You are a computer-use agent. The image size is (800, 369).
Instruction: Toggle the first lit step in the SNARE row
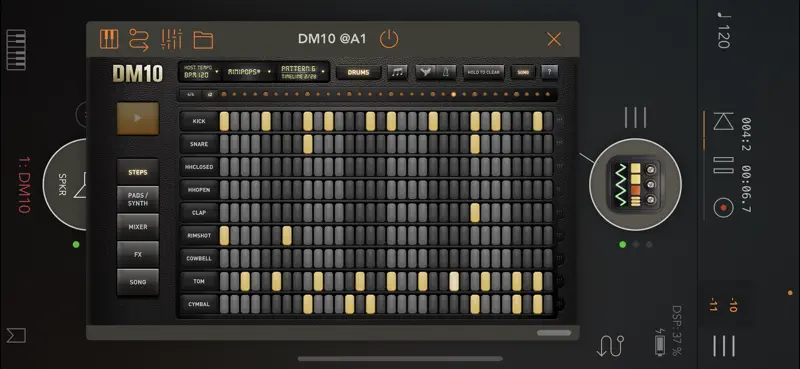pyautogui.click(x=308, y=144)
